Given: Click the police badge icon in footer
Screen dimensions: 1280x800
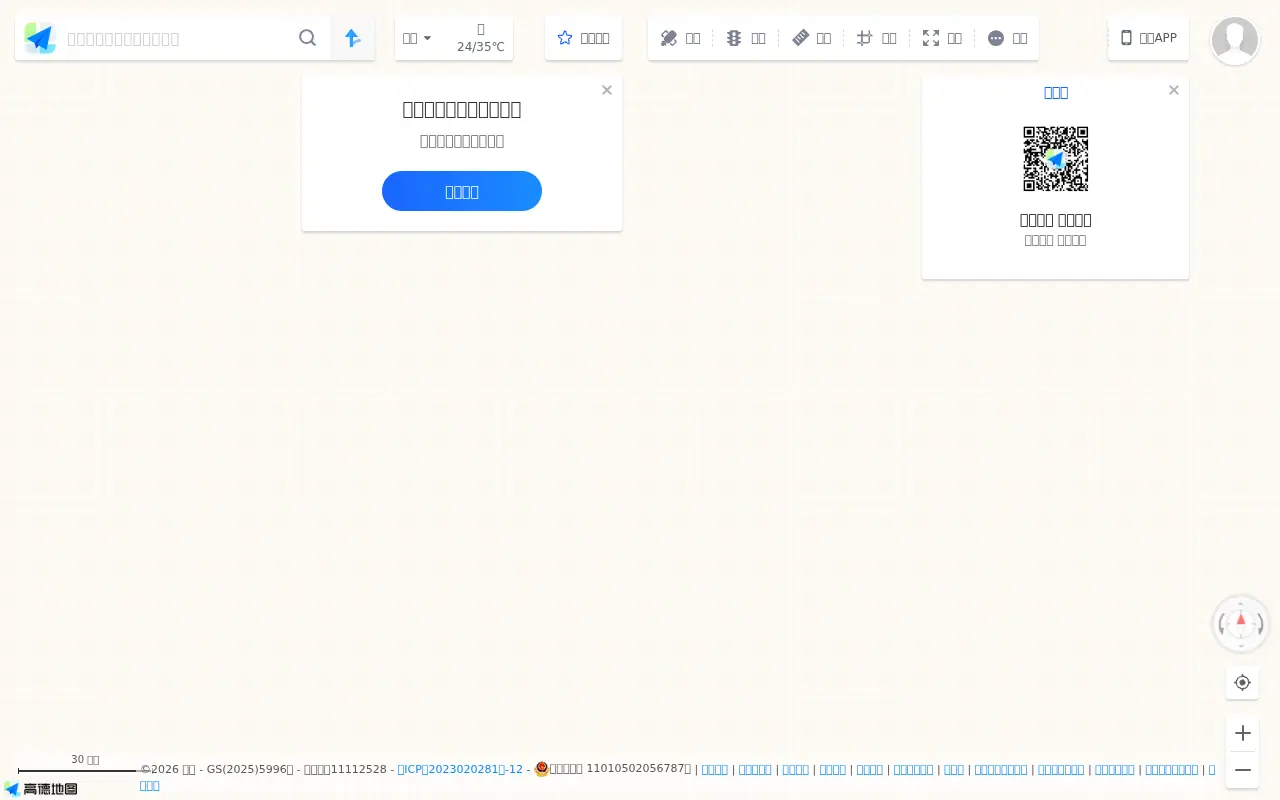Looking at the screenshot, I should (542, 769).
